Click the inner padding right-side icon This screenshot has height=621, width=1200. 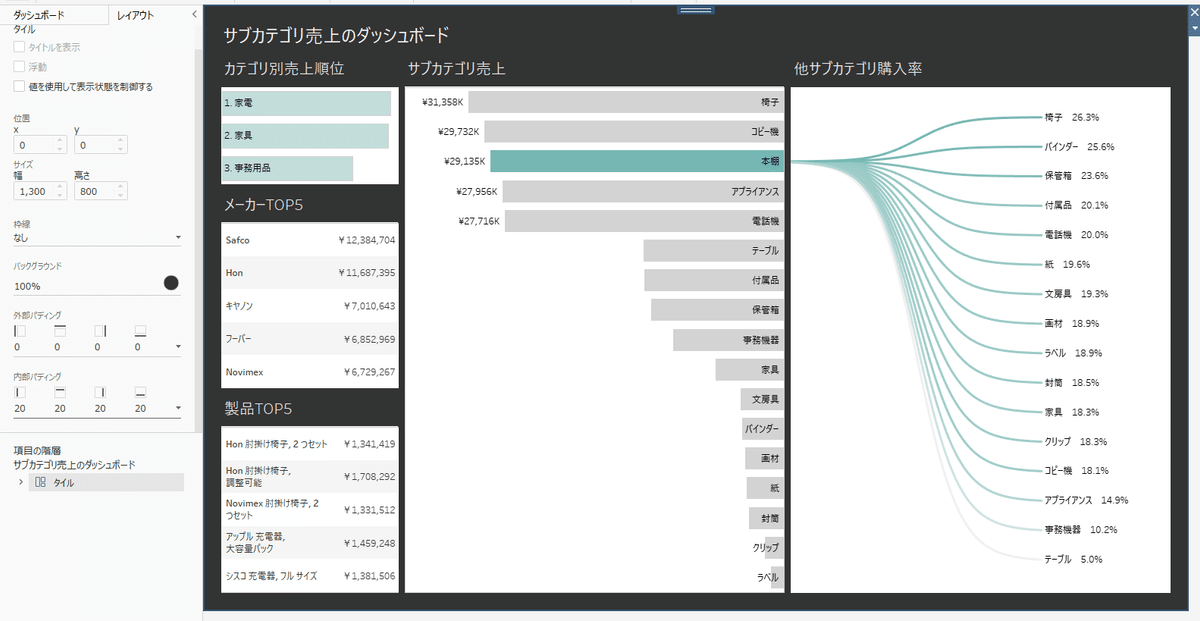coord(100,392)
